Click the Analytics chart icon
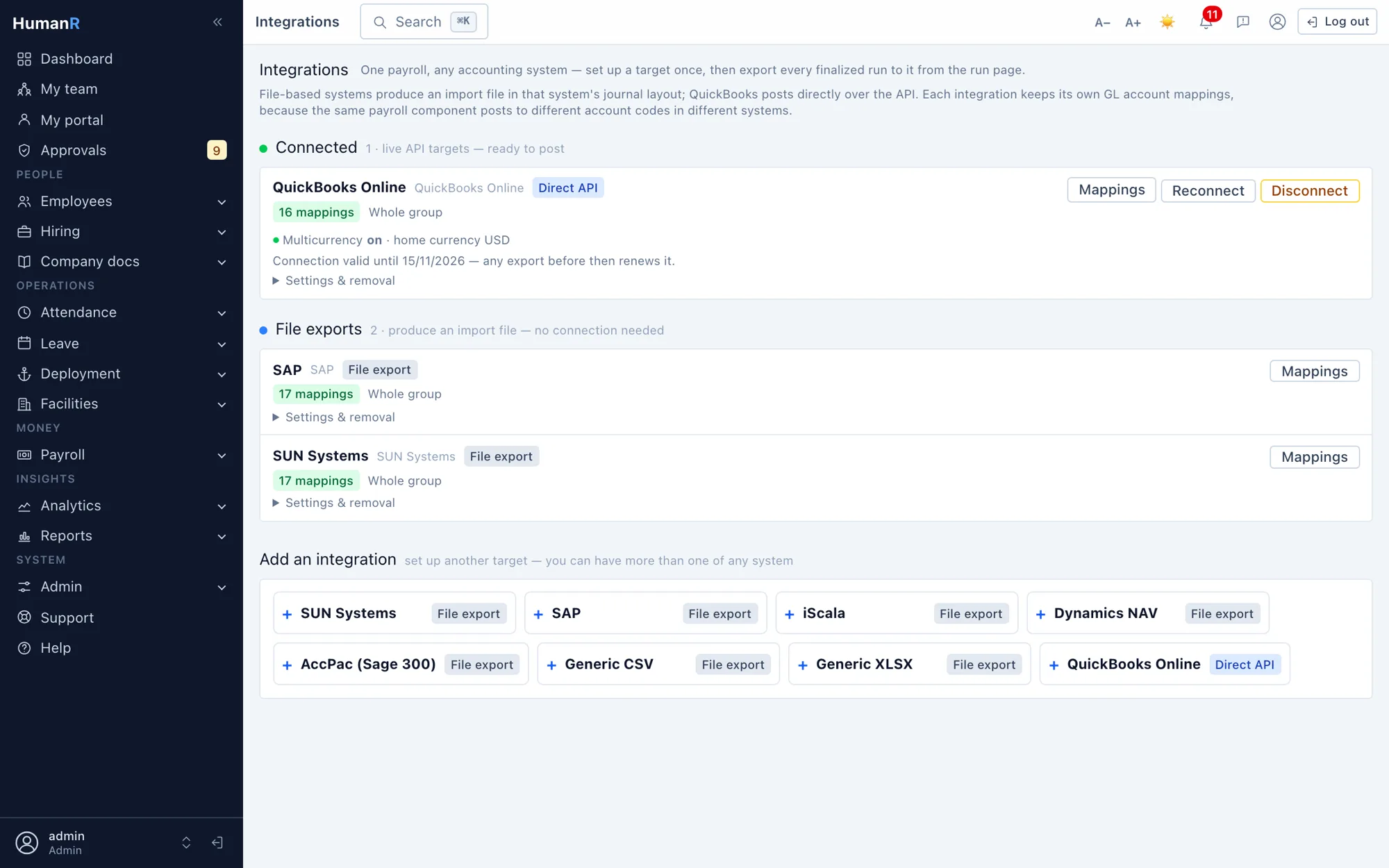The height and width of the screenshot is (868, 1389). tap(24, 506)
